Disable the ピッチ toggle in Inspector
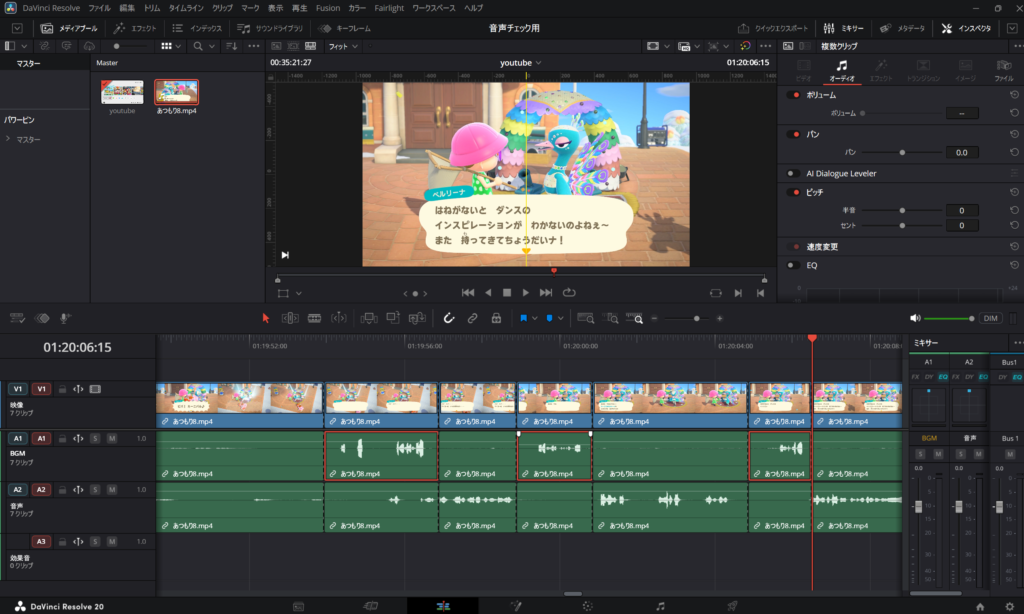Screen dimensions: 1024x614 (794, 192)
